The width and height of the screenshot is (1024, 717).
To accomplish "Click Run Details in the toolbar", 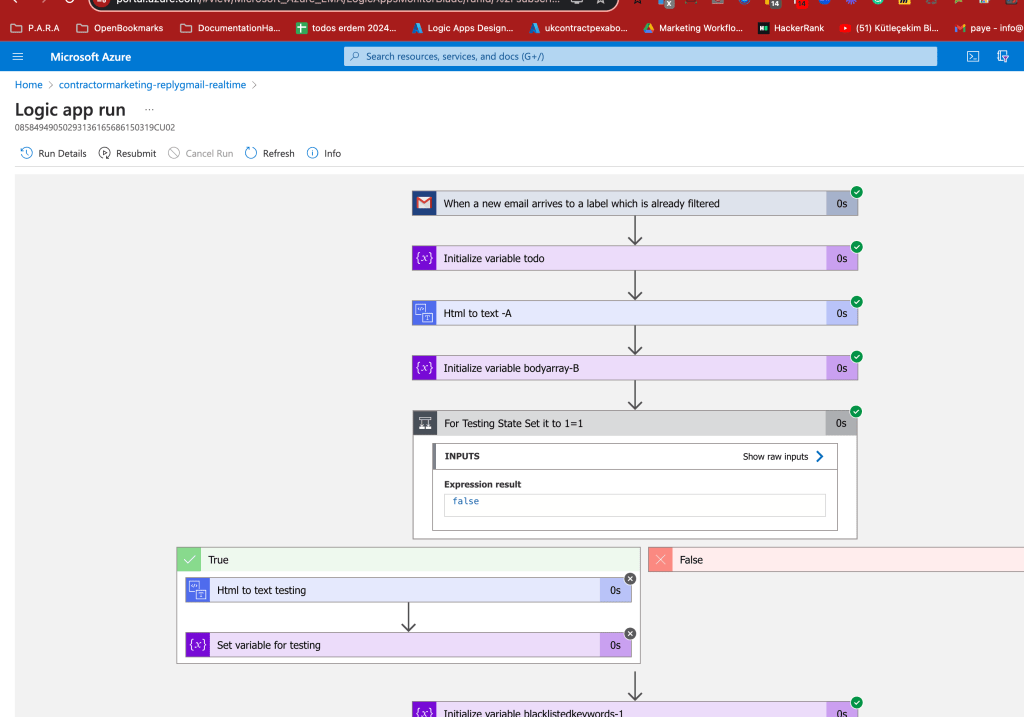I will click(x=54, y=153).
